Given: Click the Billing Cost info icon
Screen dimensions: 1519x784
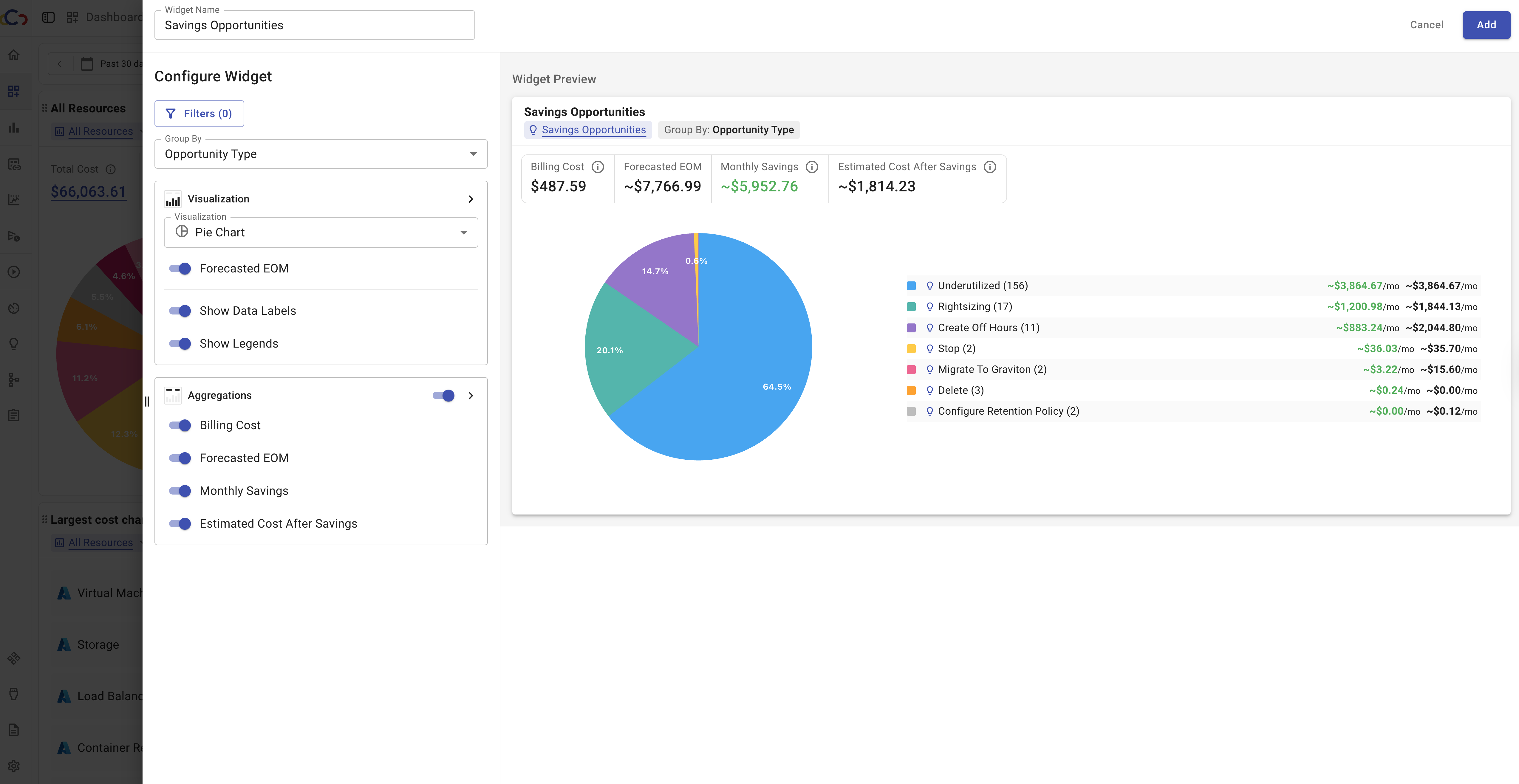Looking at the screenshot, I should click(x=597, y=167).
